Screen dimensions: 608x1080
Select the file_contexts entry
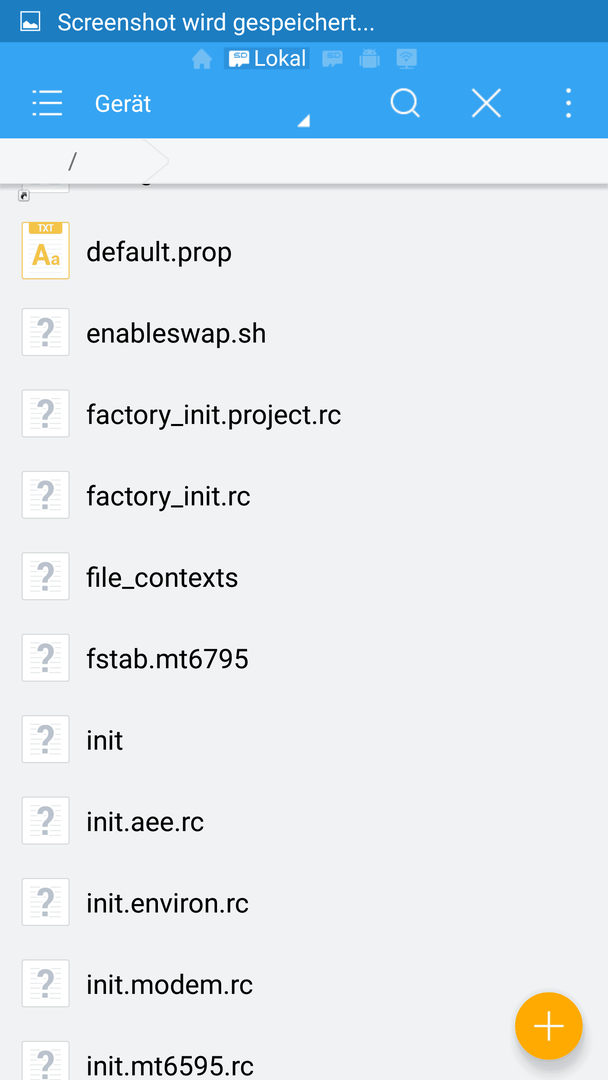(x=304, y=578)
